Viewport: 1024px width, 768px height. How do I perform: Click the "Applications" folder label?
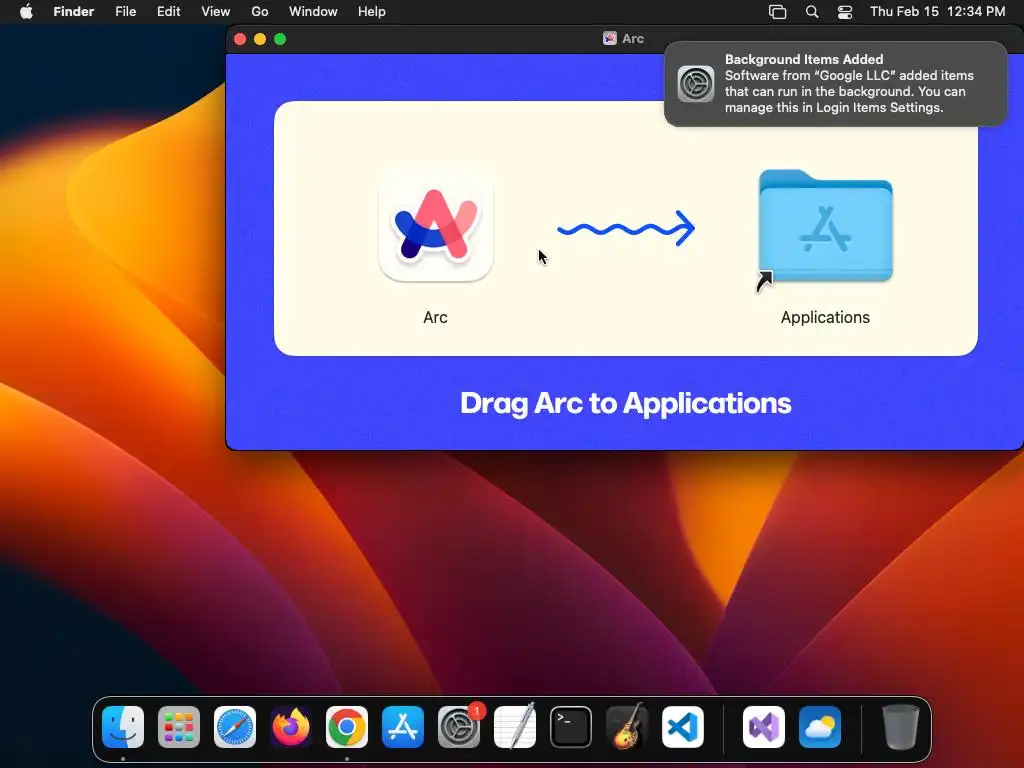coord(825,317)
